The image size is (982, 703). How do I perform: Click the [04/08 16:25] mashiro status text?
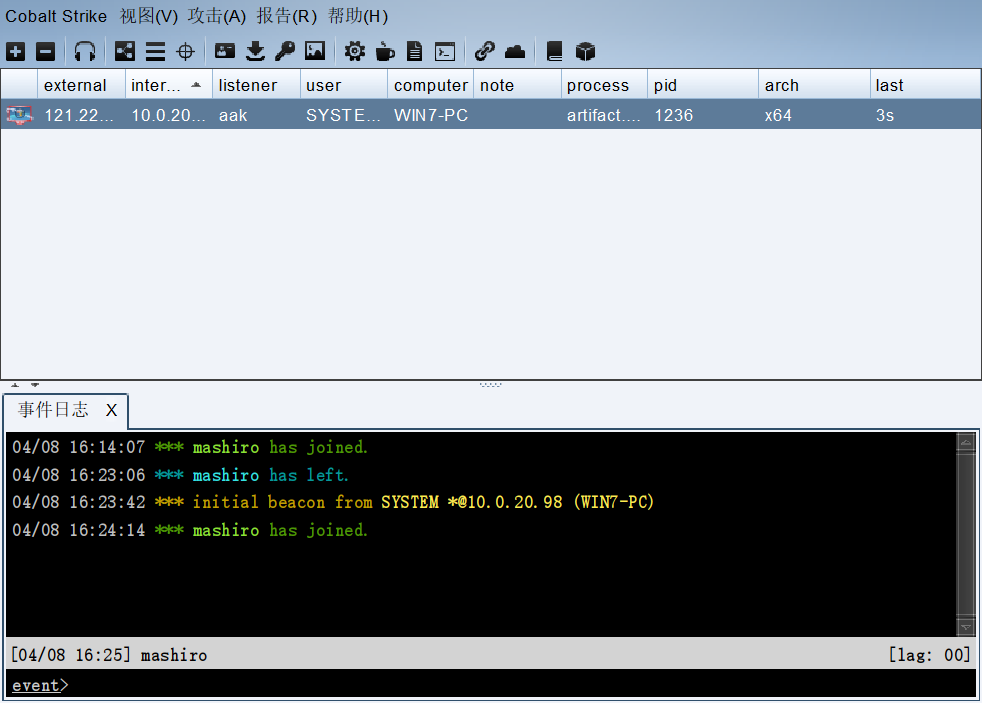[109, 655]
